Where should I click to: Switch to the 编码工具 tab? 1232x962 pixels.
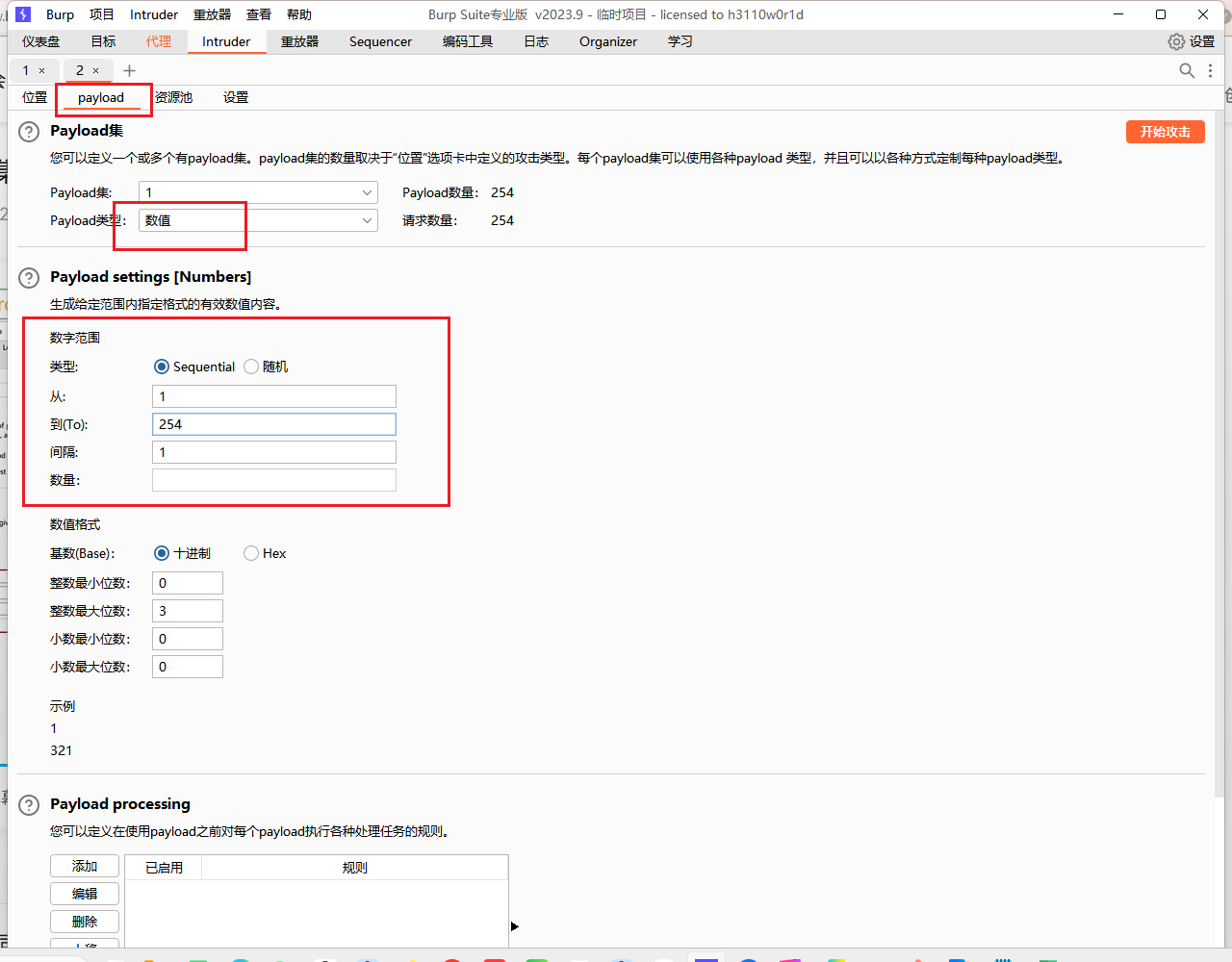point(468,41)
